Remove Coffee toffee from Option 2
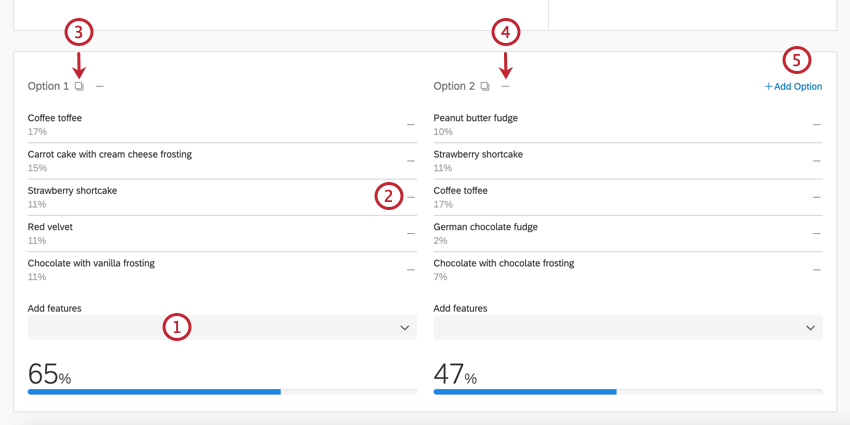 click(x=816, y=197)
